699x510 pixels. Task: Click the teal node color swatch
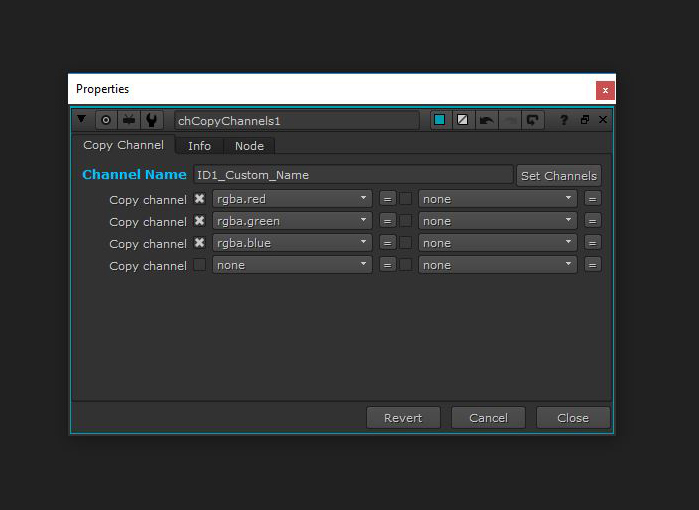tap(440, 120)
